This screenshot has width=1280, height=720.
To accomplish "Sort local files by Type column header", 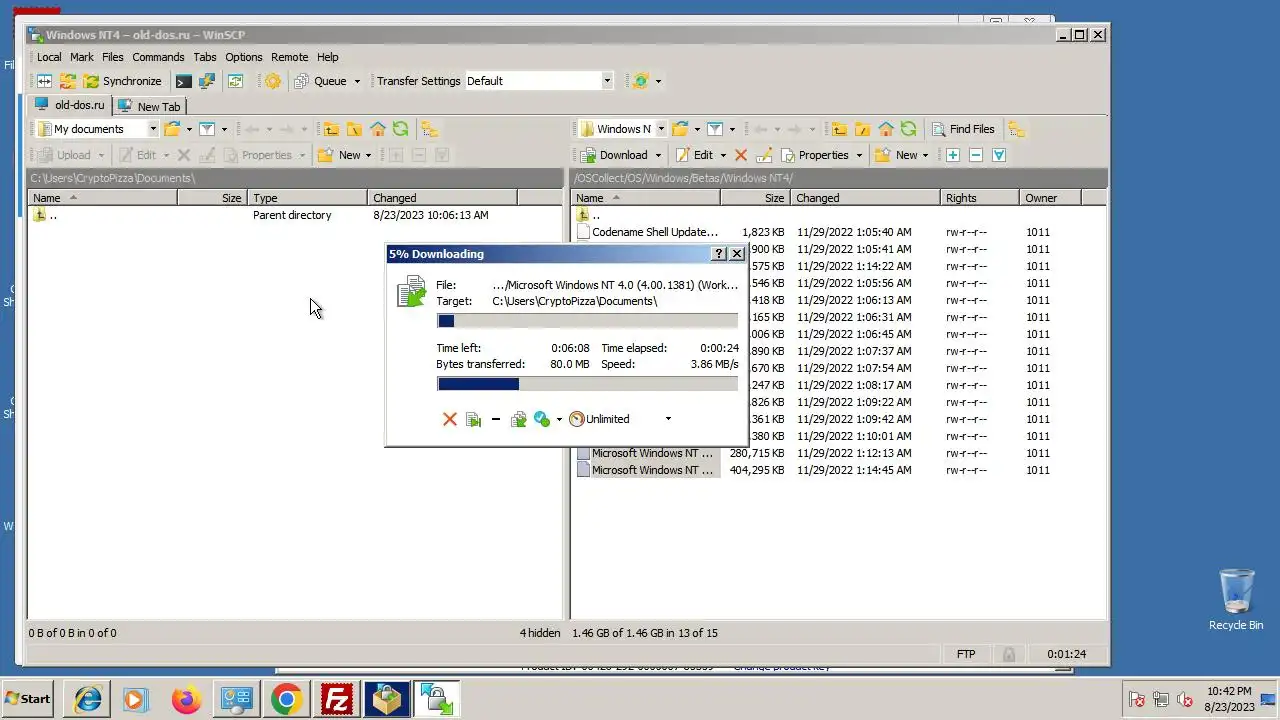I will pyautogui.click(x=308, y=198).
